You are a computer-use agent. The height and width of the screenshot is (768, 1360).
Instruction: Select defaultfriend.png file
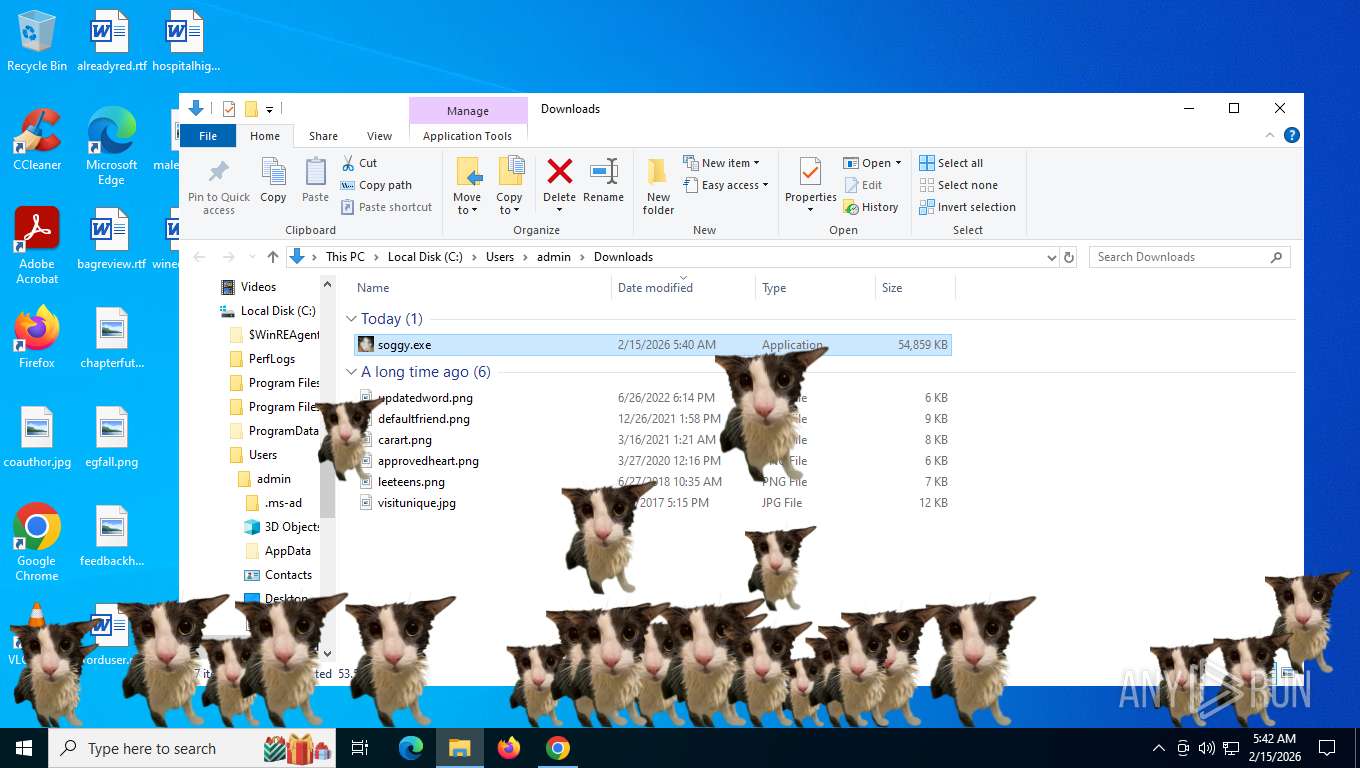click(423, 419)
